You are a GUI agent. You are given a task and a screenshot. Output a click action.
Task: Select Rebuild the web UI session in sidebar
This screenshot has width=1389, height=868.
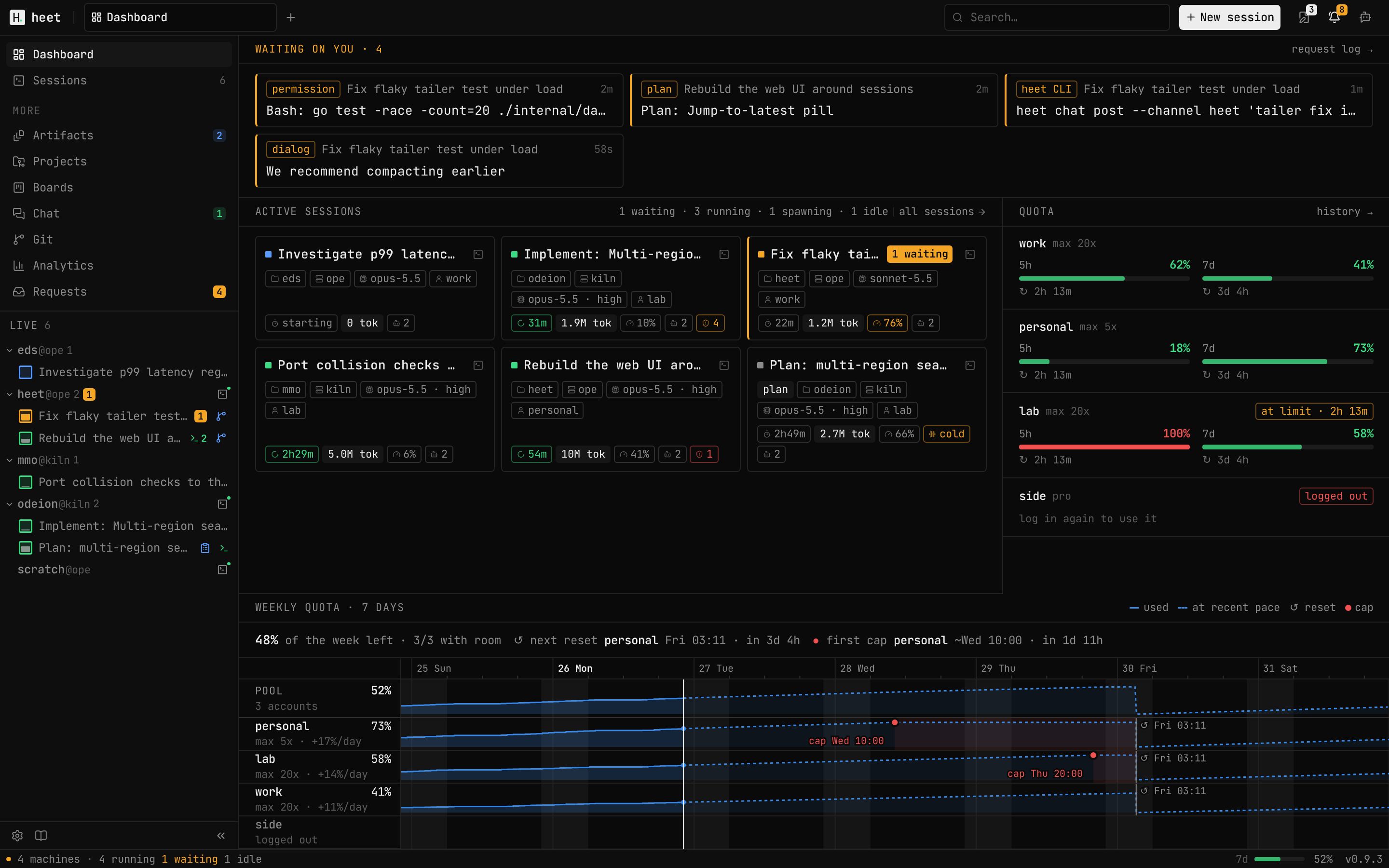click(109, 438)
